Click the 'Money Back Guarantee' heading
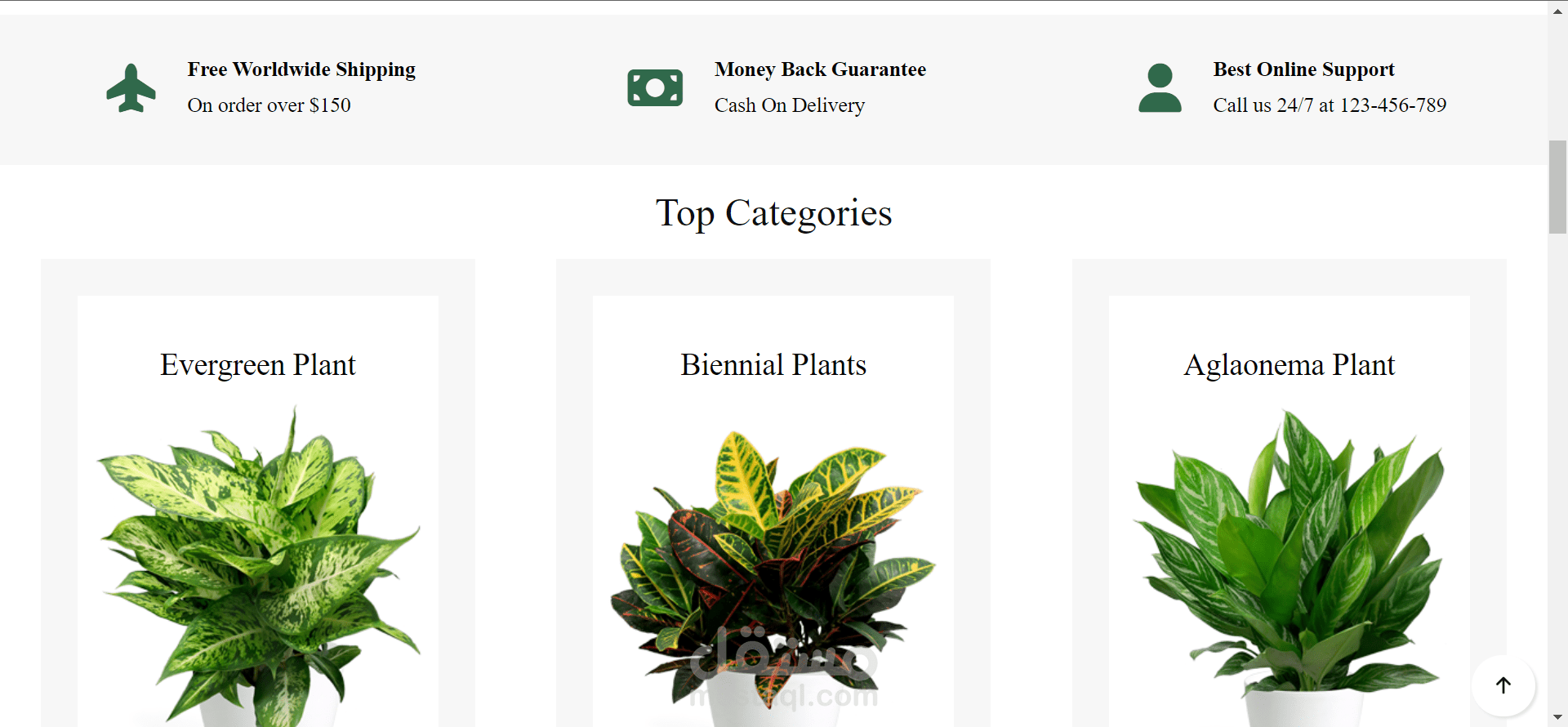The image size is (1568, 727). [820, 69]
